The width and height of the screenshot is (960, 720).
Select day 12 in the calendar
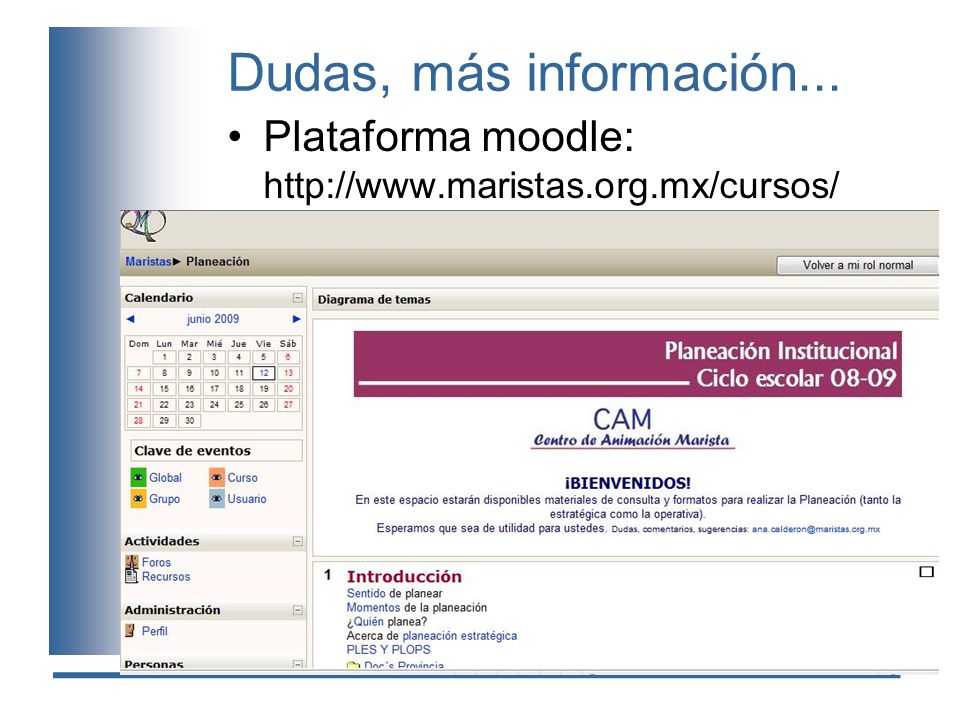263,373
